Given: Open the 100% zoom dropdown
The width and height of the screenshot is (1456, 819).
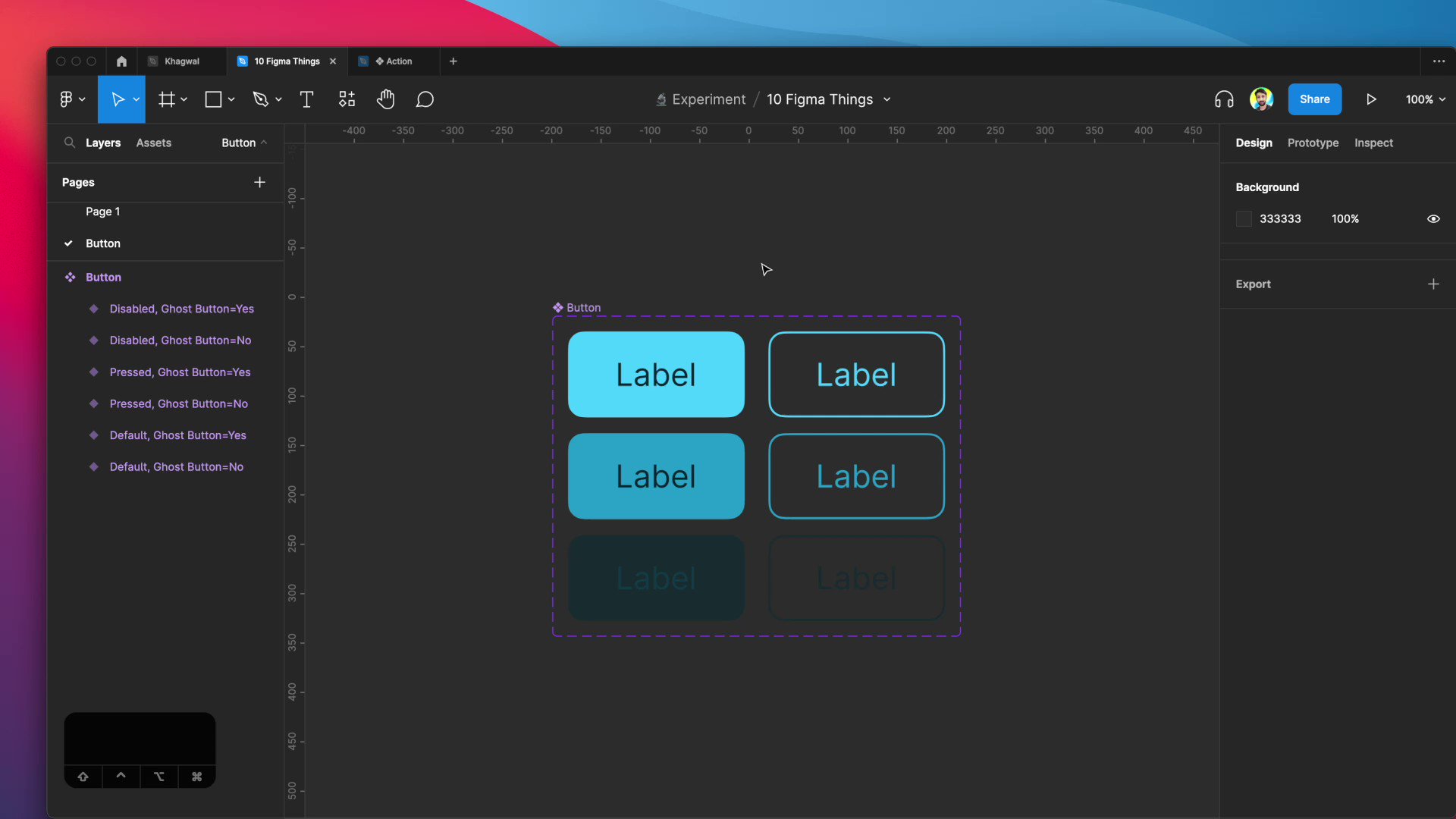Looking at the screenshot, I should (1426, 99).
